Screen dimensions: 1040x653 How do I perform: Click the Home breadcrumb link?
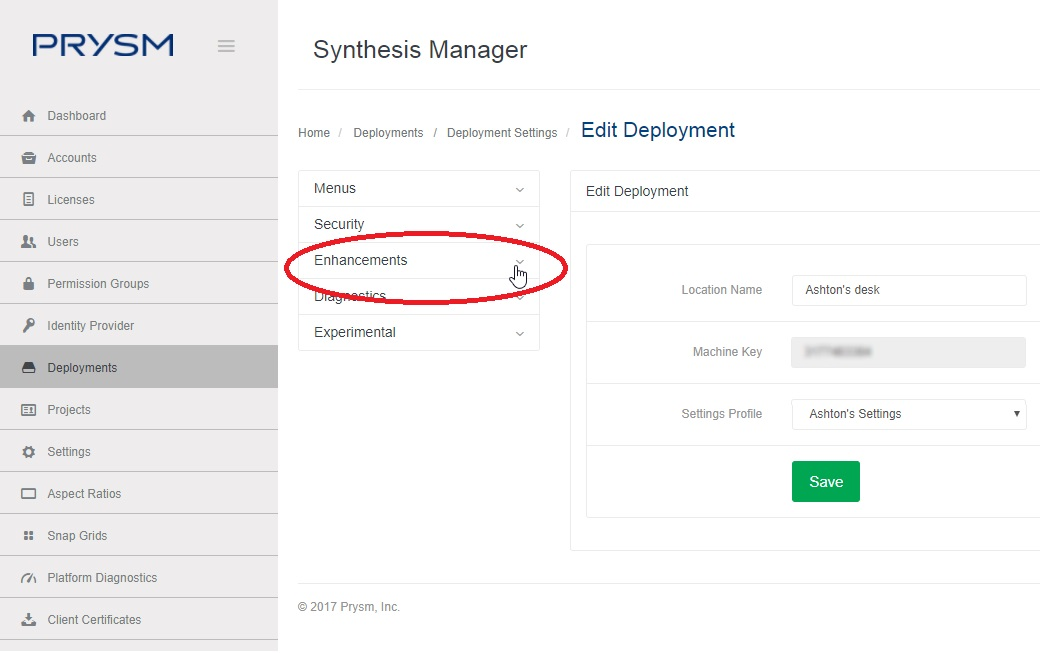pos(314,133)
